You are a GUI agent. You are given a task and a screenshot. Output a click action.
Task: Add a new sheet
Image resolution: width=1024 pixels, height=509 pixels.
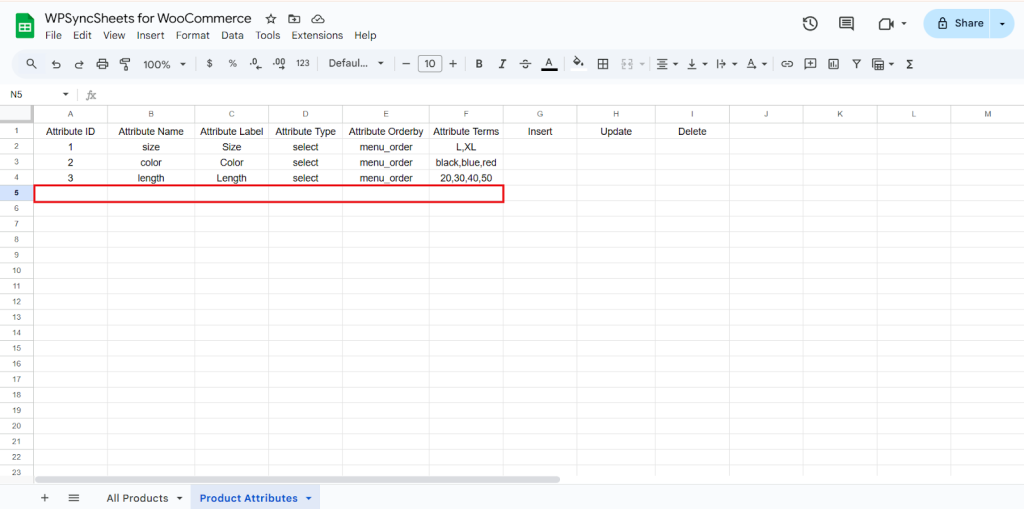point(44,498)
